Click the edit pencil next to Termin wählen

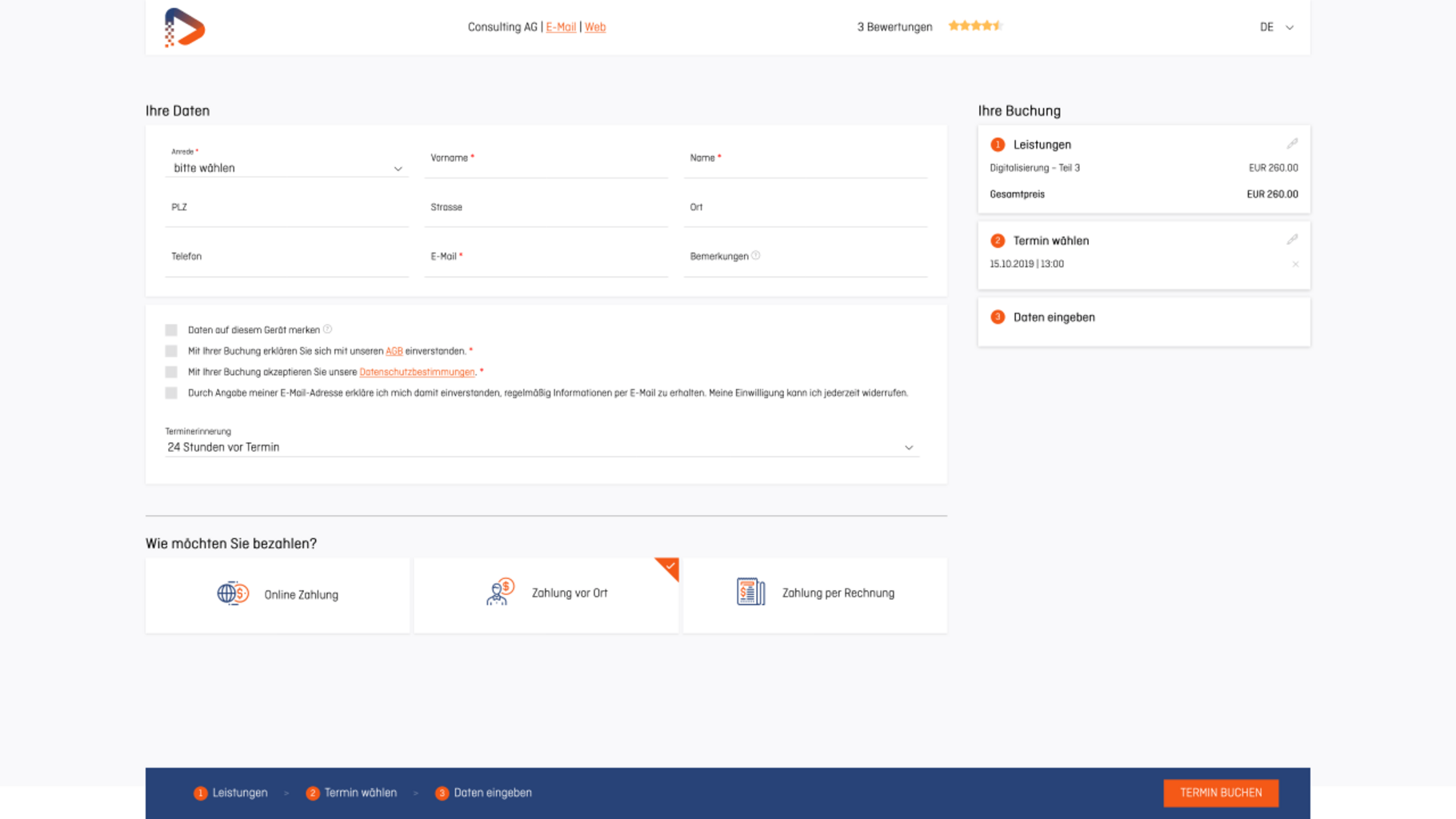click(x=1292, y=240)
